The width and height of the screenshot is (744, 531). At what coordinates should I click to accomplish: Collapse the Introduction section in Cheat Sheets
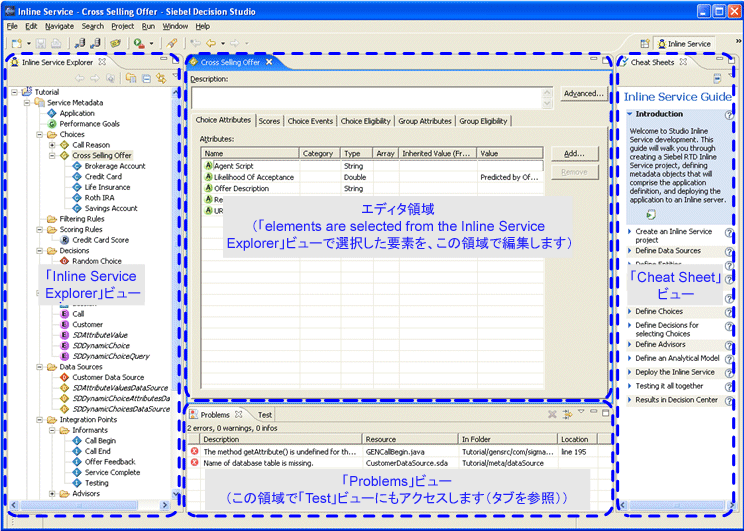click(630, 114)
